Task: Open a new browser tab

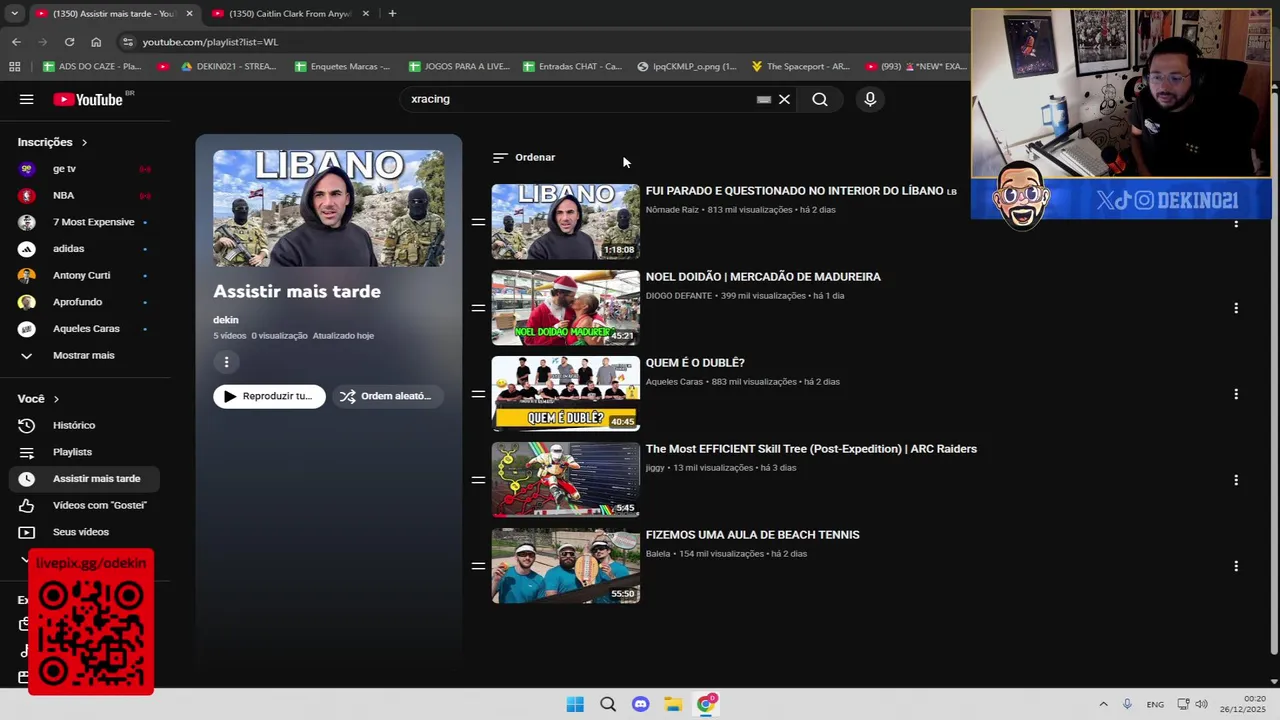Action: pyautogui.click(x=392, y=13)
